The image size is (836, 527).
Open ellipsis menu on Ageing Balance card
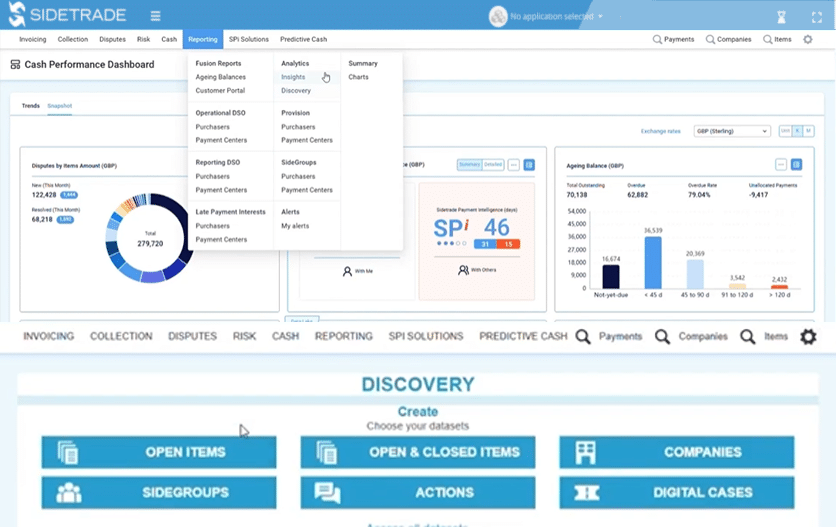pos(781,165)
